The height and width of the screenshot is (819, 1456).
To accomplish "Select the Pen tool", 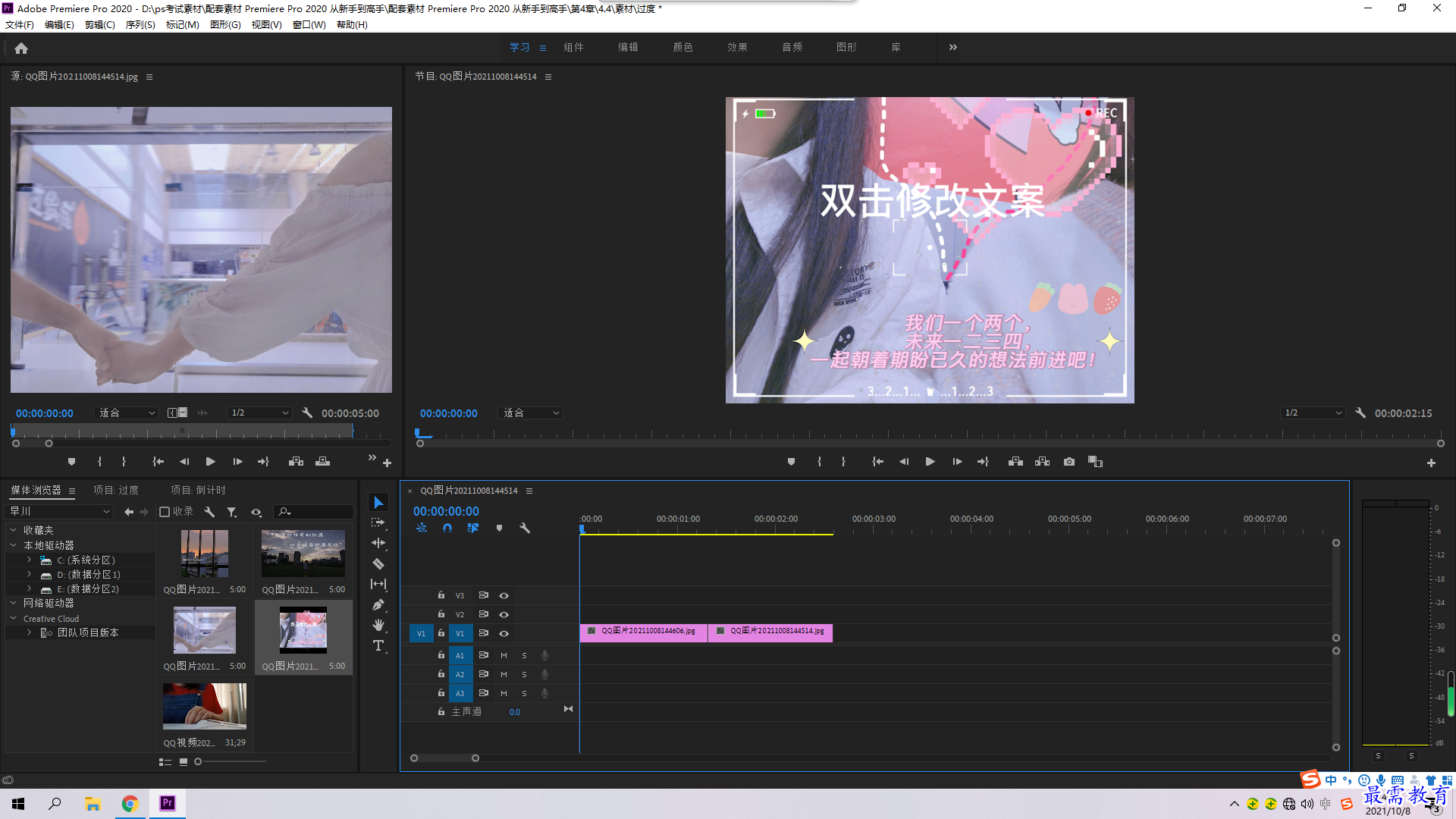I will 378,604.
